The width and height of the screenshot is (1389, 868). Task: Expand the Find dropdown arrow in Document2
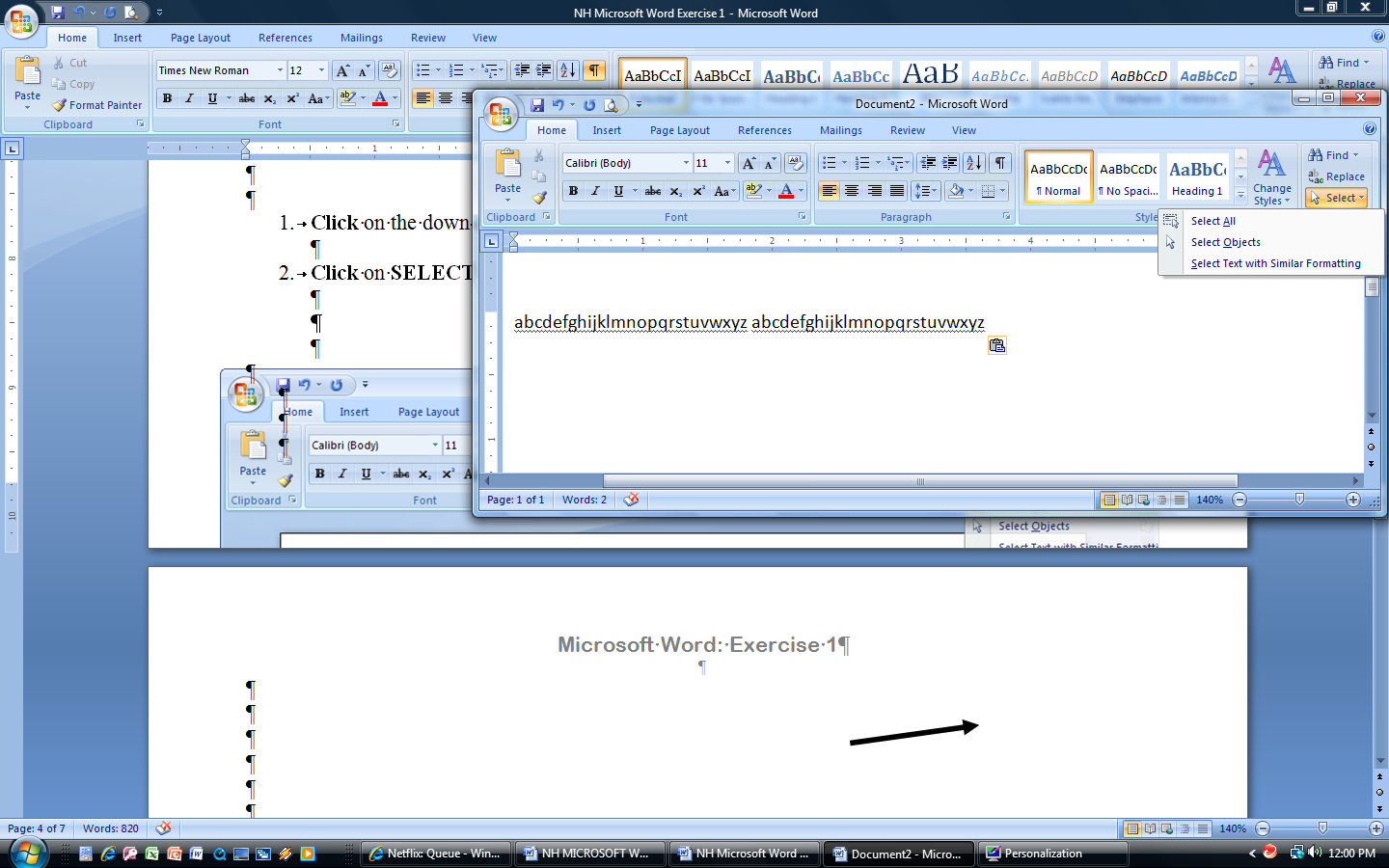click(1355, 155)
